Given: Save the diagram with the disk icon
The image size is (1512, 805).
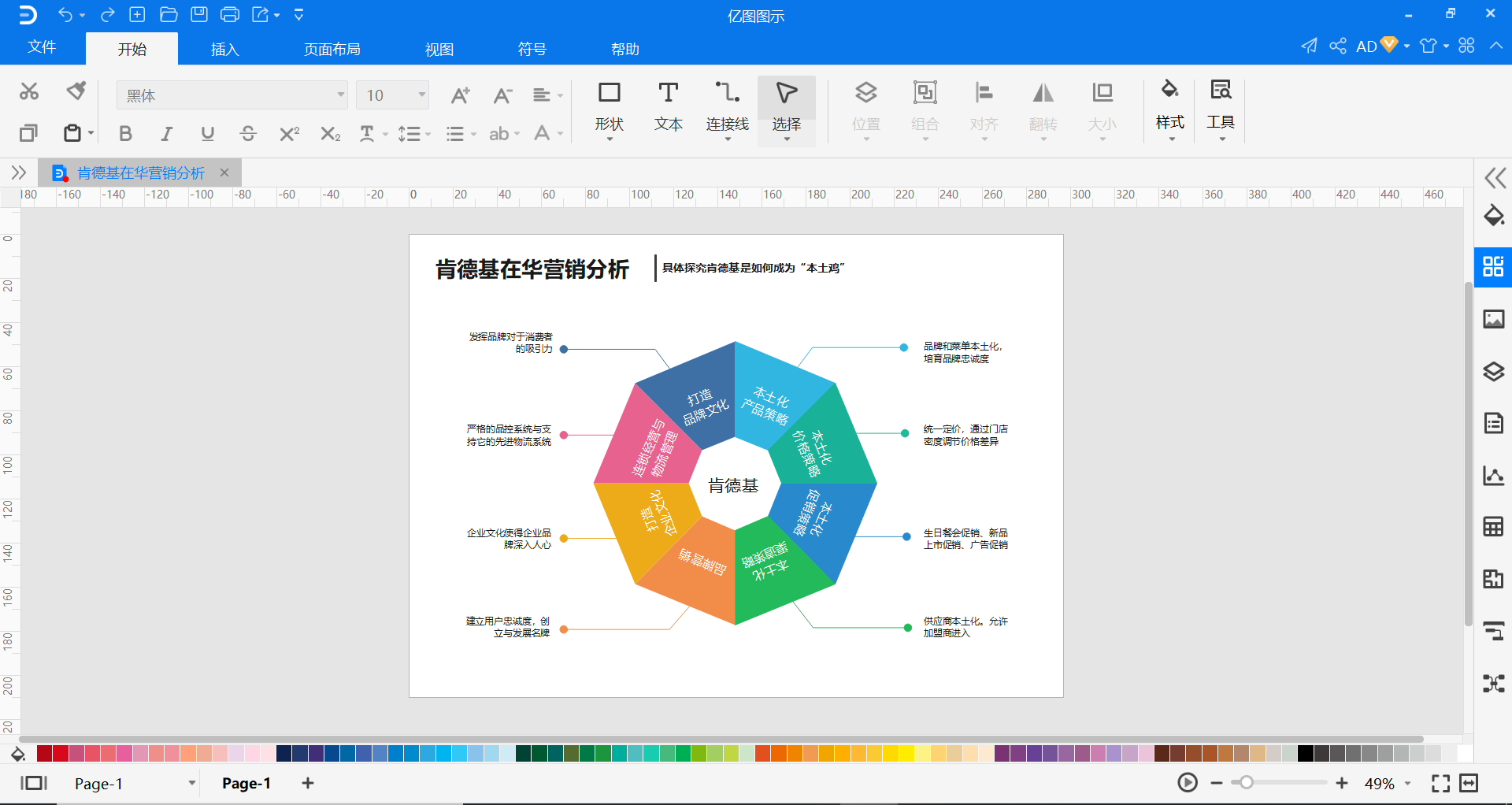Looking at the screenshot, I should (x=199, y=14).
